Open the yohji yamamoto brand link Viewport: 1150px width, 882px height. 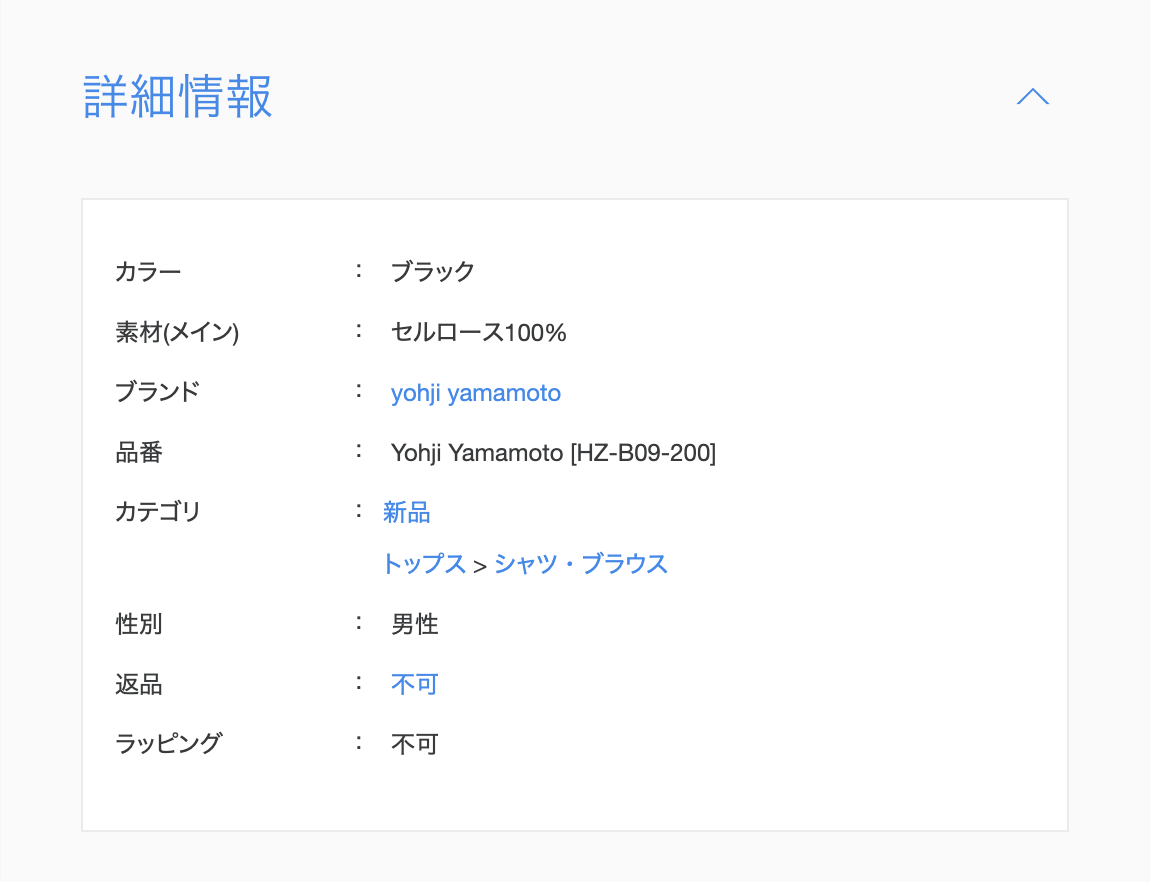click(475, 393)
